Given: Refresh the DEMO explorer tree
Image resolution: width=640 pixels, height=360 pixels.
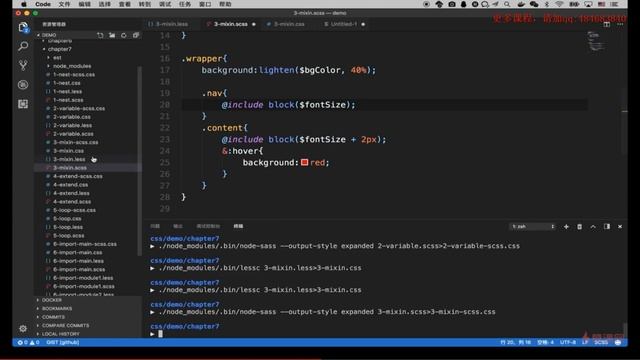Looking at the screenshot, I should click(124, 35).
